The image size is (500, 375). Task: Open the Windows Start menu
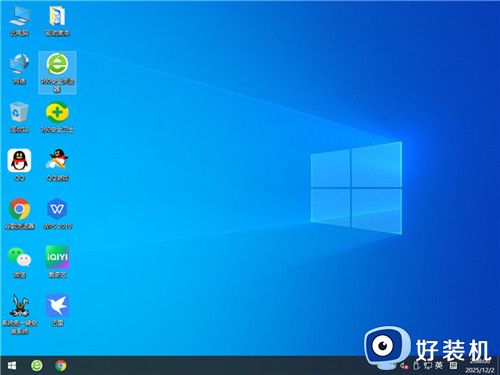(x=12, y=366)
